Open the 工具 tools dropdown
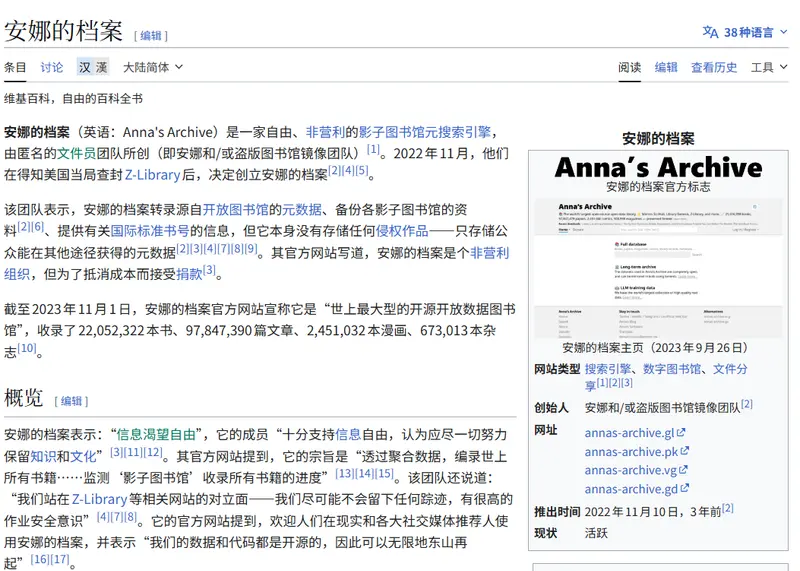This screenshot has height=571, width=800. pyautogui.click(x=769, y=67)
